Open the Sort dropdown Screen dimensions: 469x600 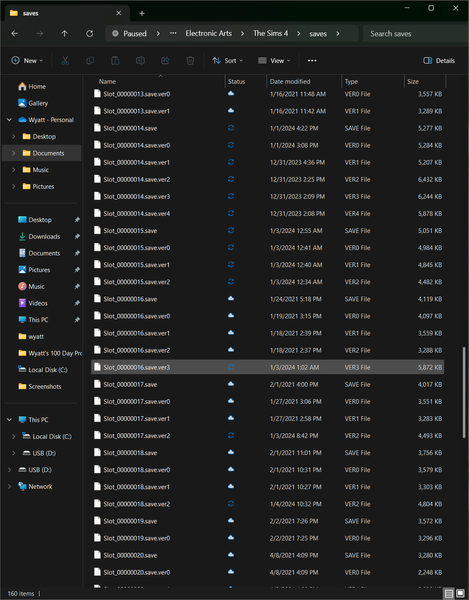click(228, 60)
